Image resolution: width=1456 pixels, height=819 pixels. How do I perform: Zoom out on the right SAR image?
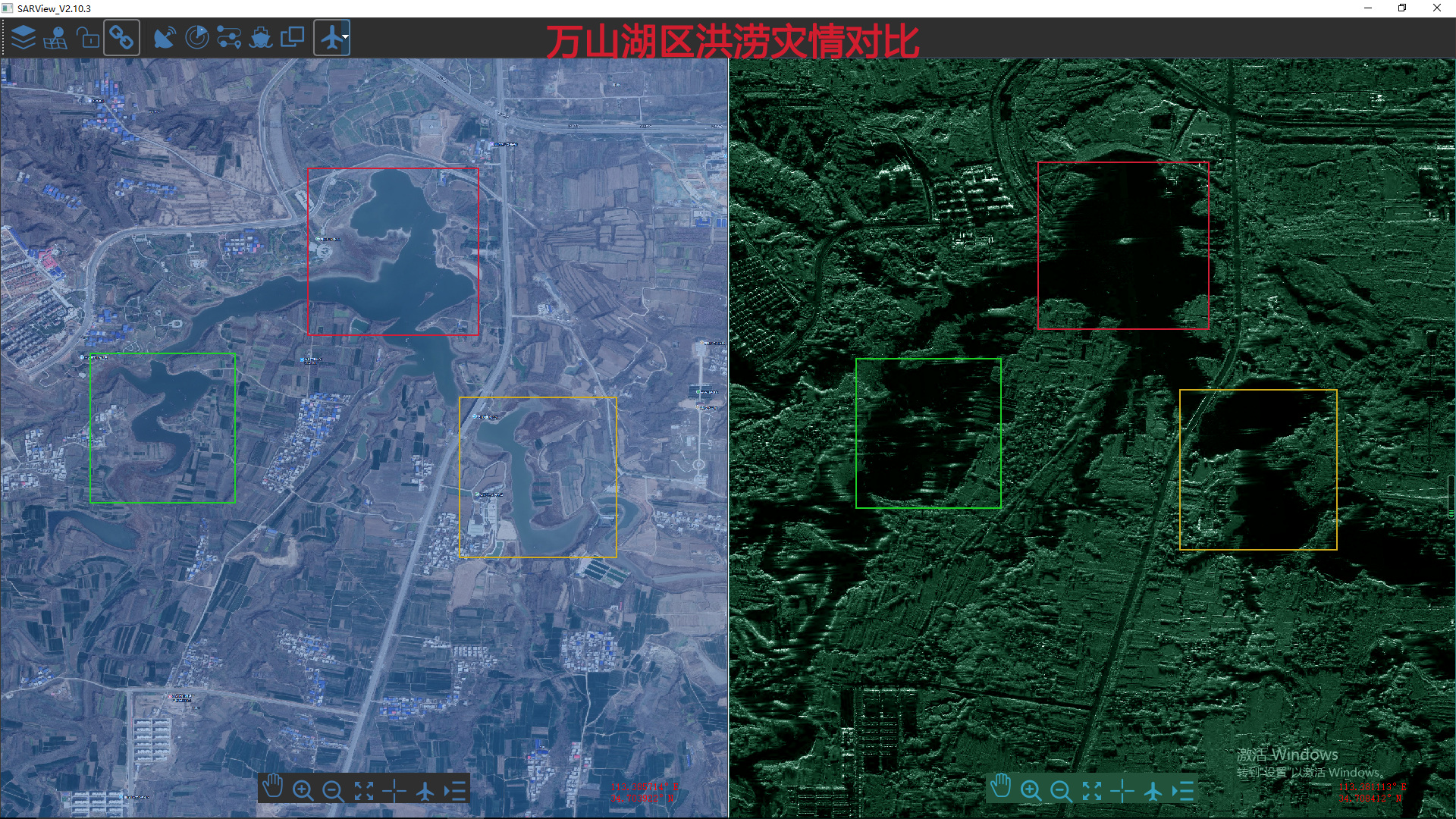[1061, 791]
